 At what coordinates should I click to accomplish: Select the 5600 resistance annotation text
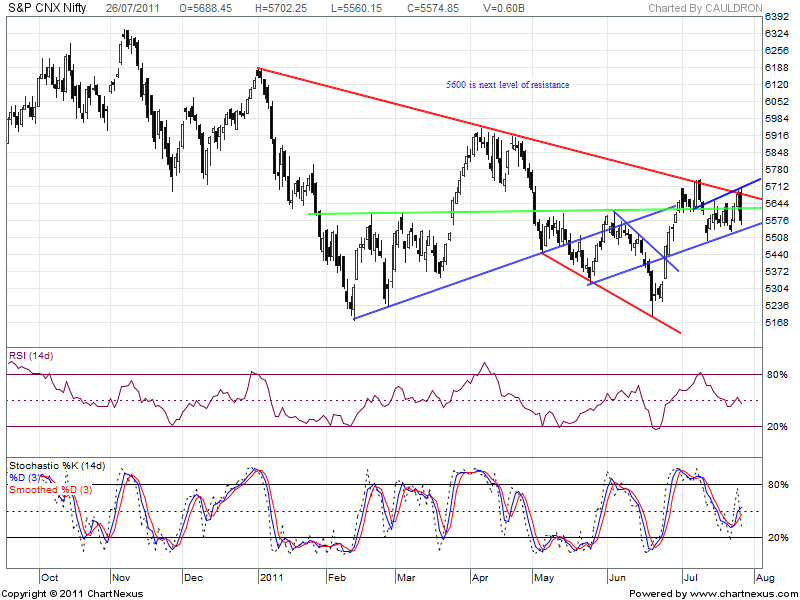click(507, 85)
